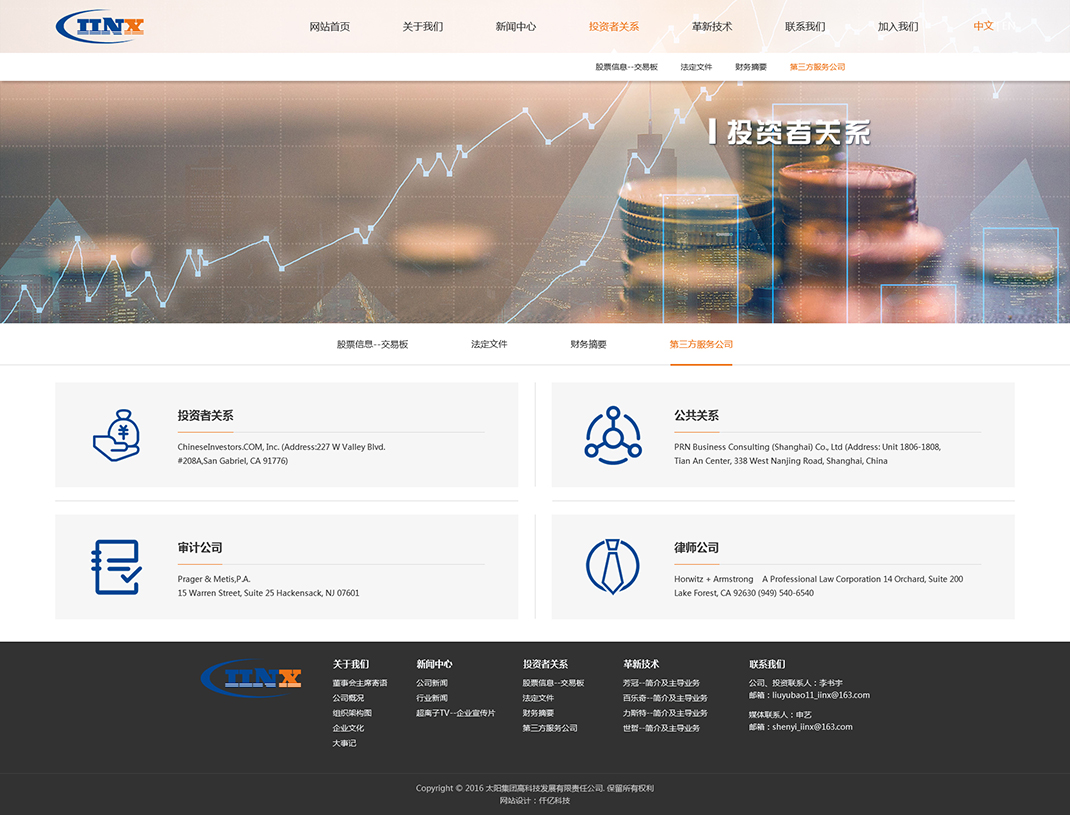The image size is (1070, 815).
Task: Click the IINX logo in footer
Action: click(x=251, y=678)
